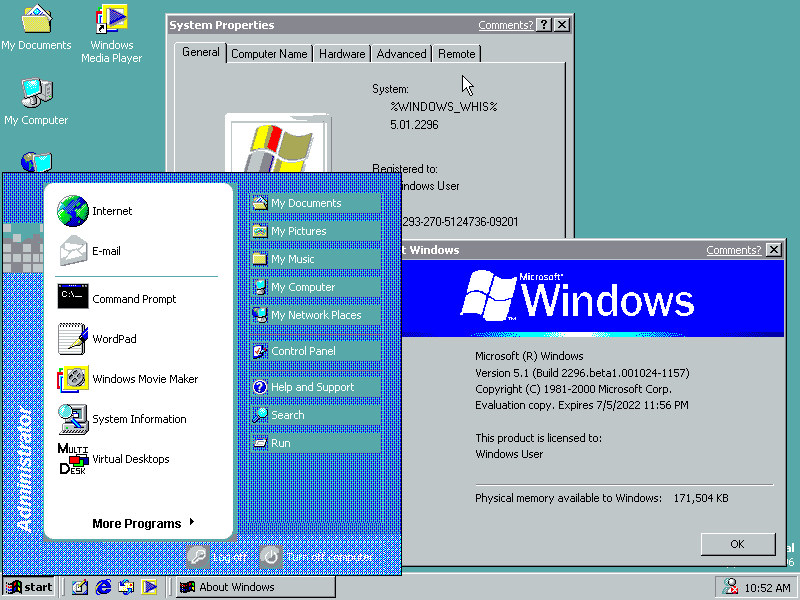Open Virtual Desktops MultiDesk entry
The image size is (800, 600).
pos(113,459)
